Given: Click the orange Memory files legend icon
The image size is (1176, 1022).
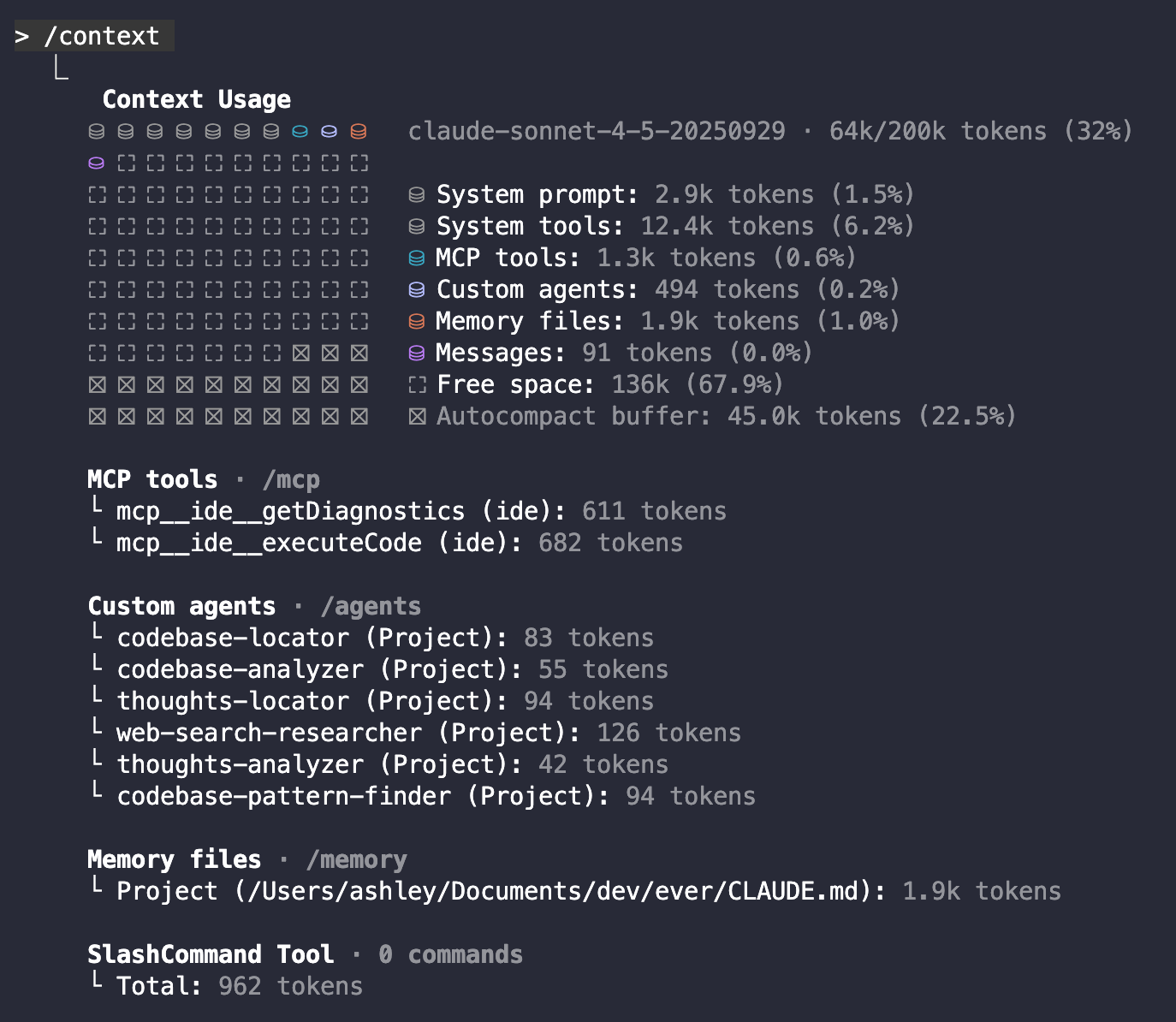Looking at the screenshot, I should coord(417,322).
